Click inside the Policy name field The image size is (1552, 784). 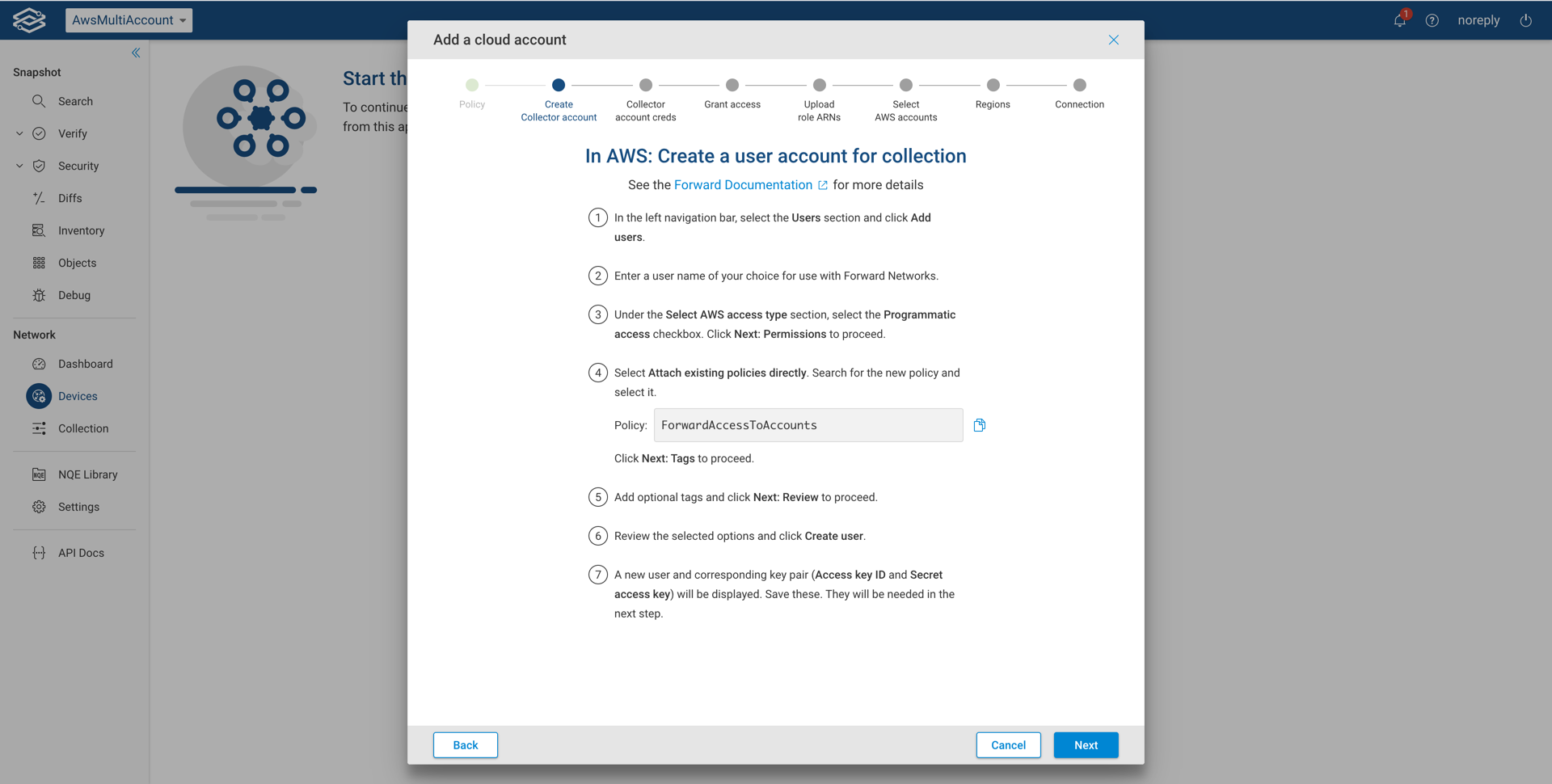tap(807, 424)
